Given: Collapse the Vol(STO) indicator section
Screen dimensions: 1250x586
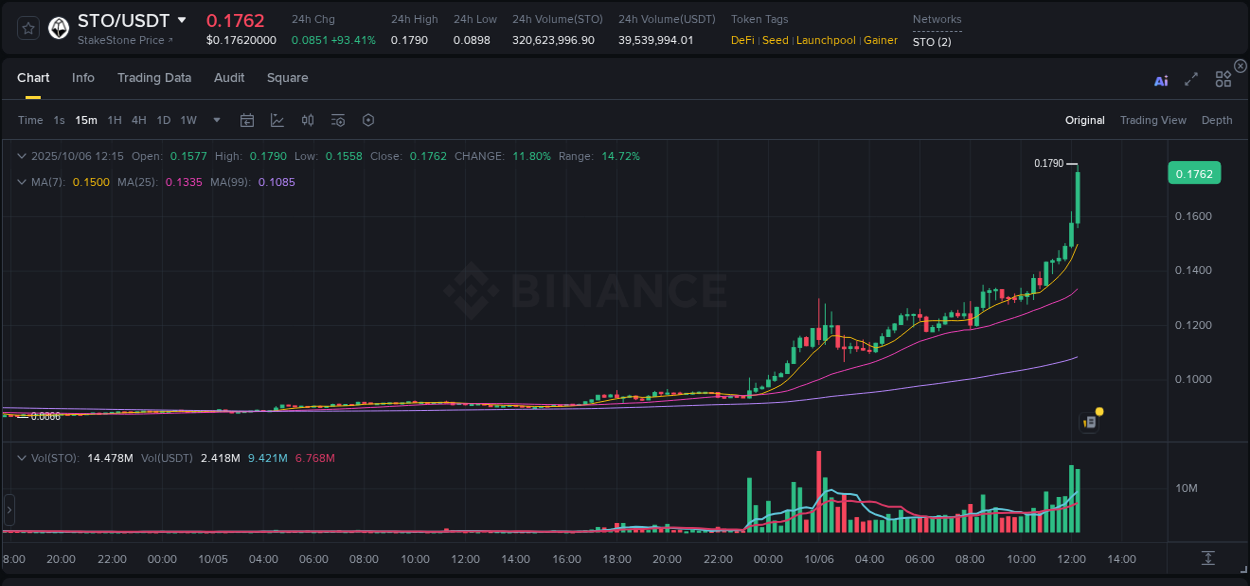Looking at the screenshot, I should click(x=22, y=457).
